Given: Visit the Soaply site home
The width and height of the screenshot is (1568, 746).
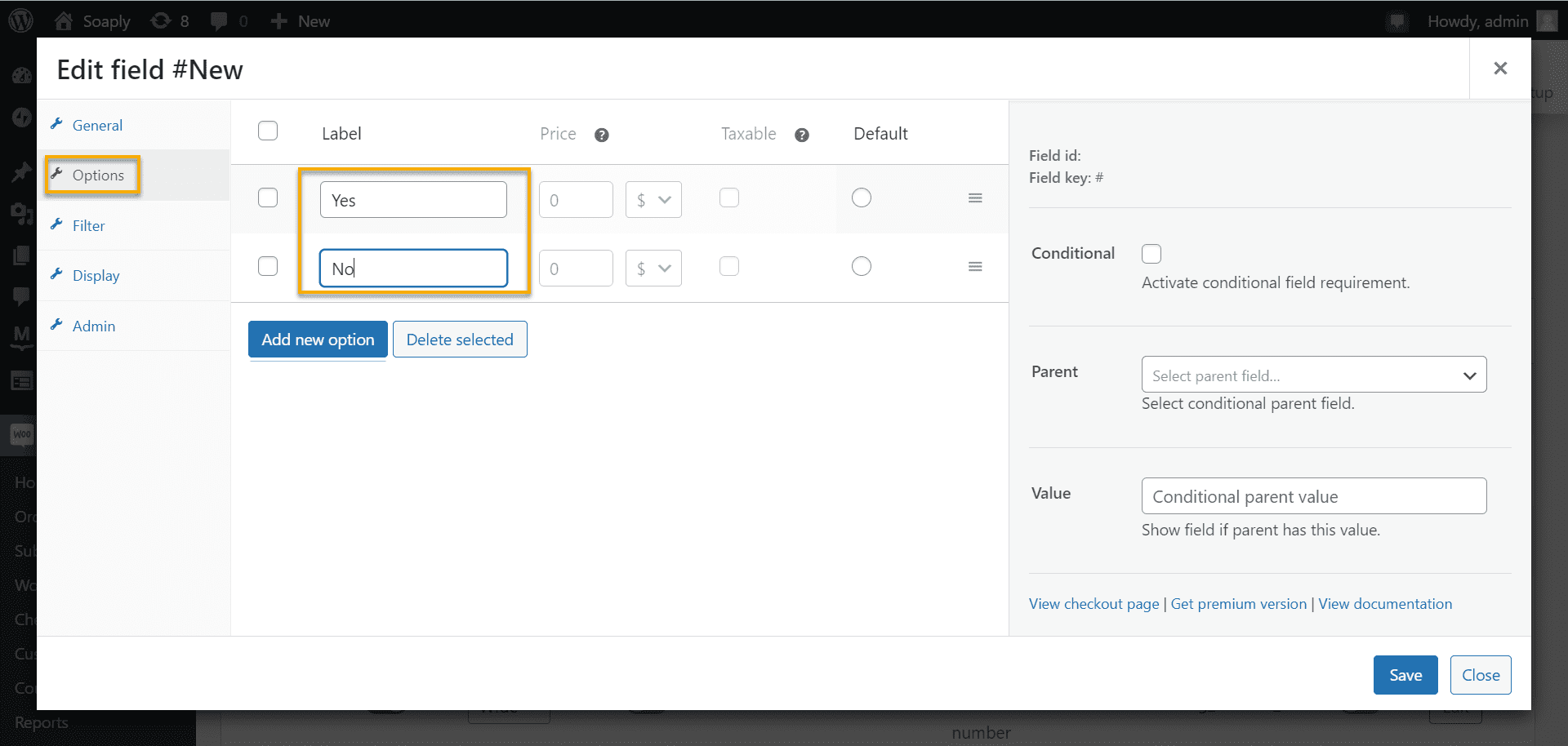Looking at the screenshot, I should 92,21.
